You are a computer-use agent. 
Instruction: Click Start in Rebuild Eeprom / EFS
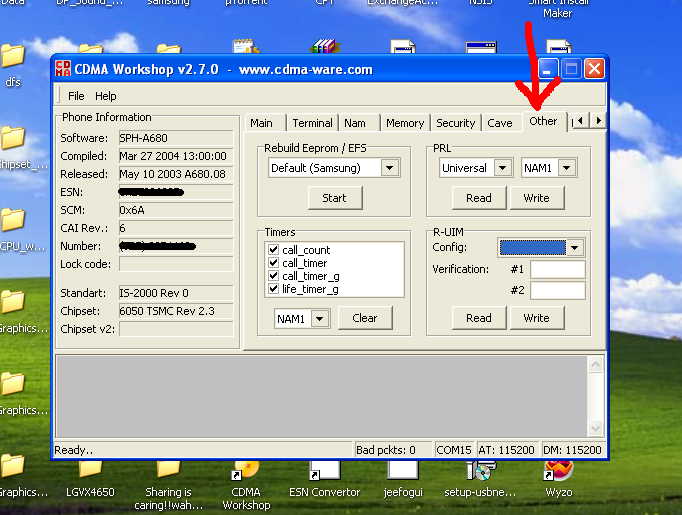point(334,198)
